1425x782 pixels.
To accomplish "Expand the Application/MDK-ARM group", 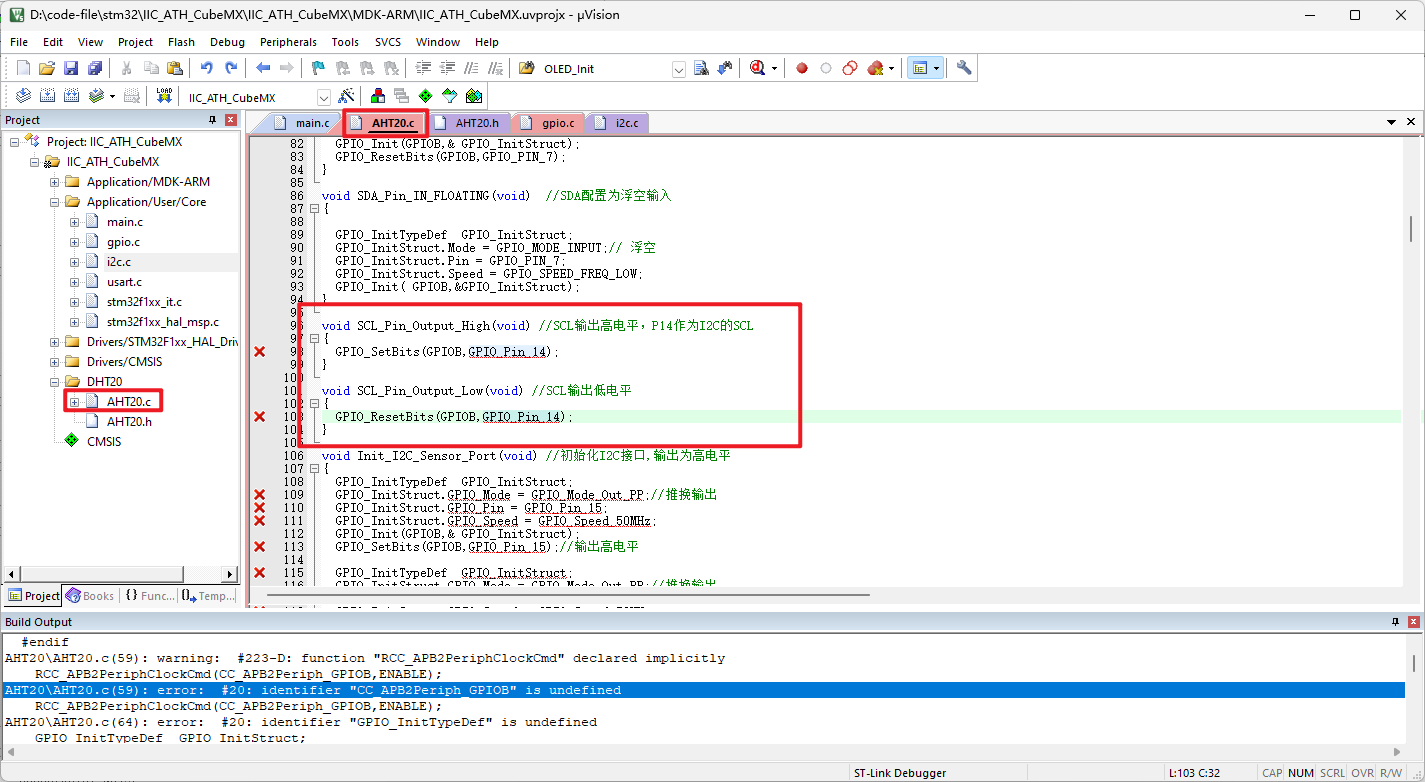I will 55,182.
